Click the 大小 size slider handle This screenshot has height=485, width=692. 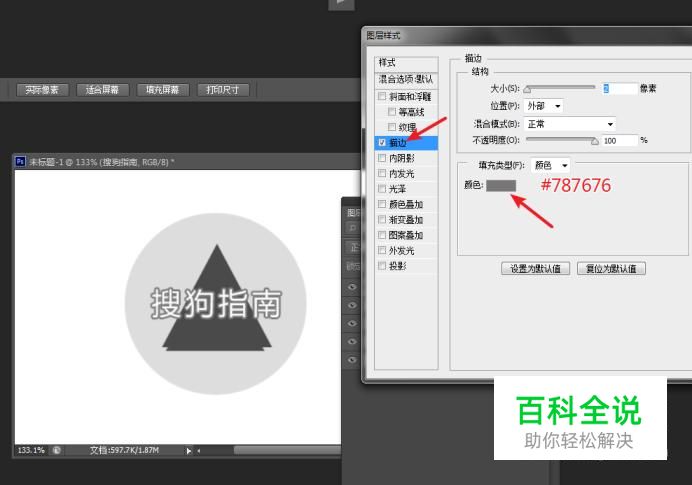tap(527, 90)
